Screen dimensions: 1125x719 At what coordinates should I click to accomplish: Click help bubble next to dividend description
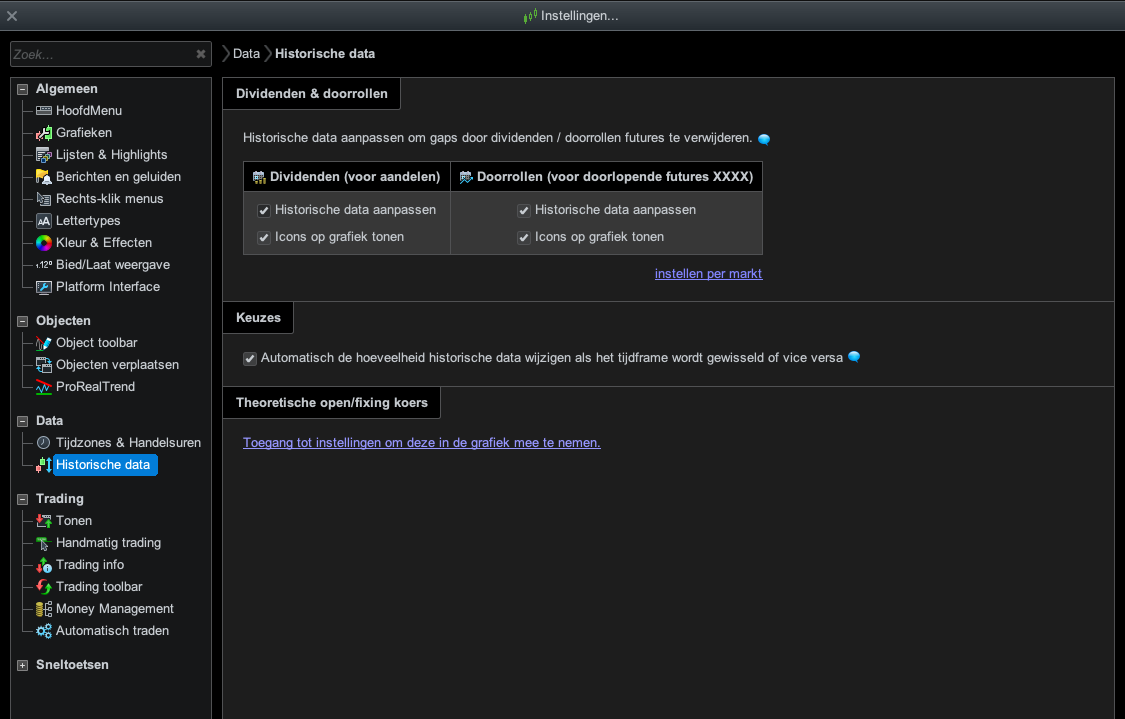click(x=764, y=139)
